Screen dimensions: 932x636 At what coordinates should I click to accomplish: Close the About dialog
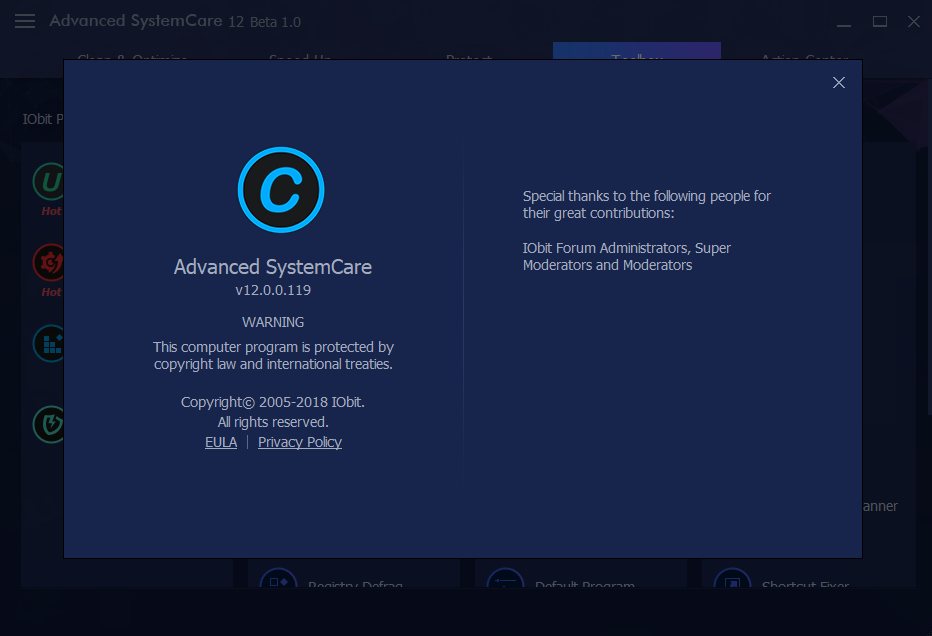pos(839,83)
